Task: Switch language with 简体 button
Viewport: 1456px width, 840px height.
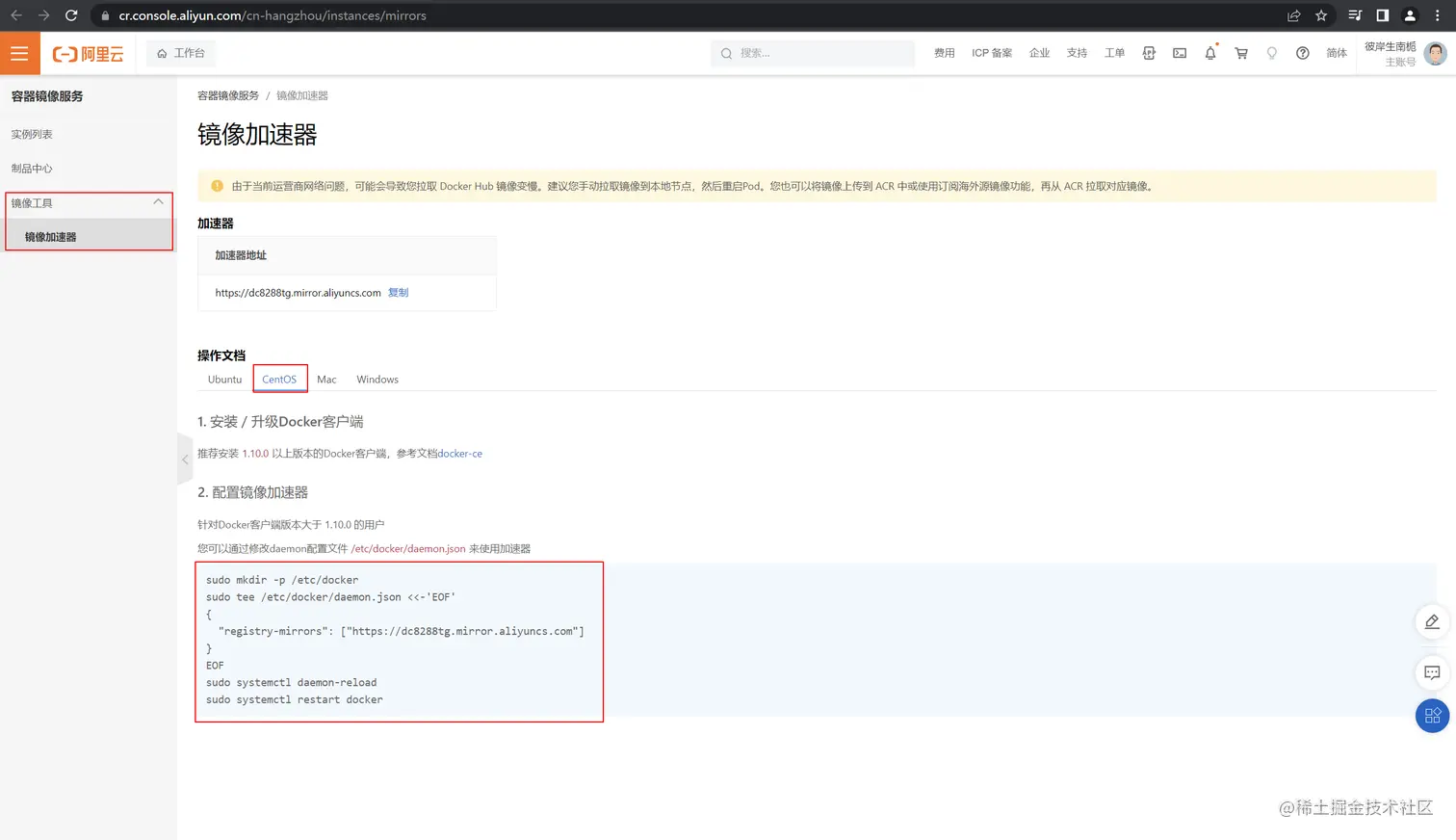Action: [1337, 53]
